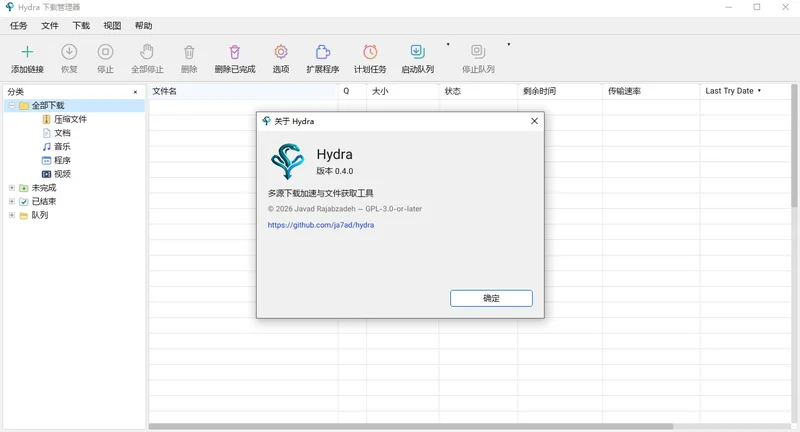This screenshot has height=432, width=800.
Task: Select the 压缩文件 category
Action: tap(70, 119)
